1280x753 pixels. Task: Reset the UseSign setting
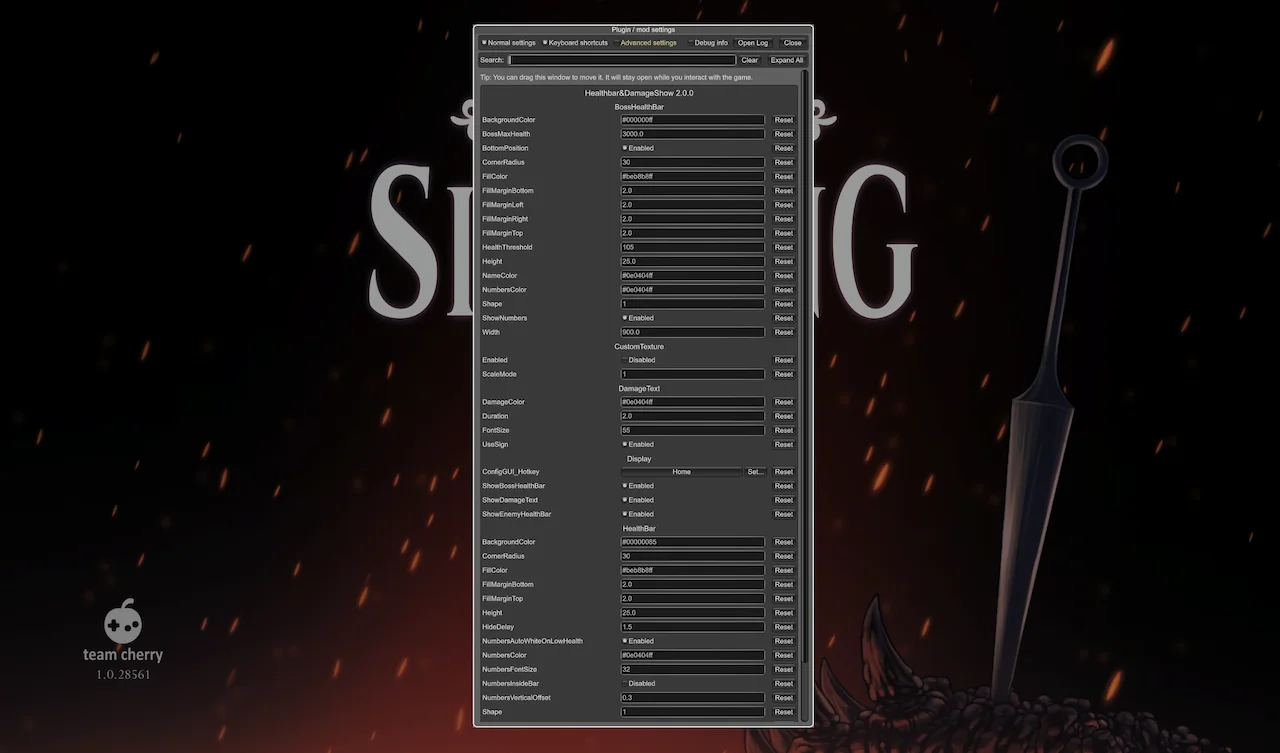(784, 444)
